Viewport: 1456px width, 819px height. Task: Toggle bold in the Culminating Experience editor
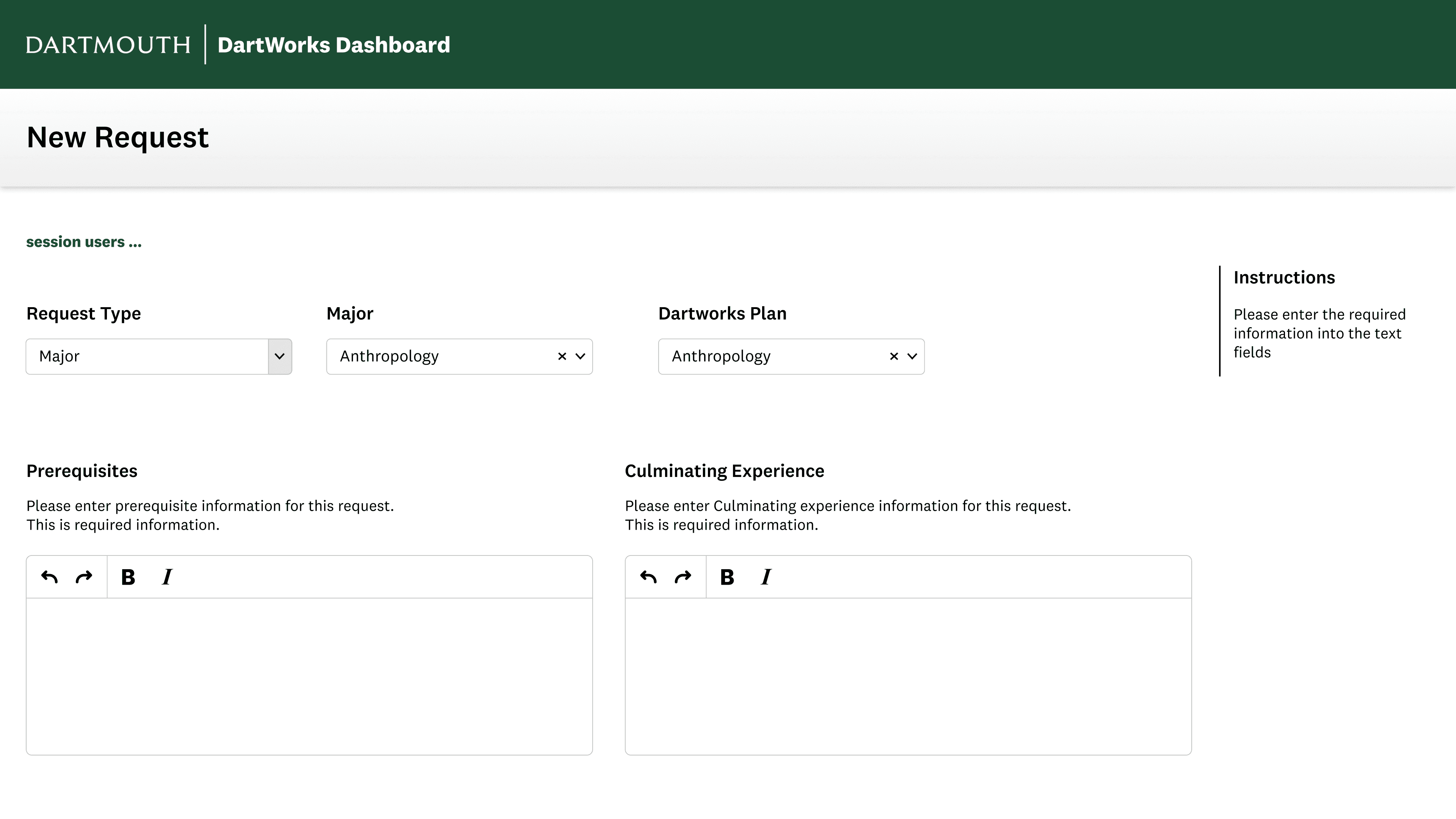point(727,577)
